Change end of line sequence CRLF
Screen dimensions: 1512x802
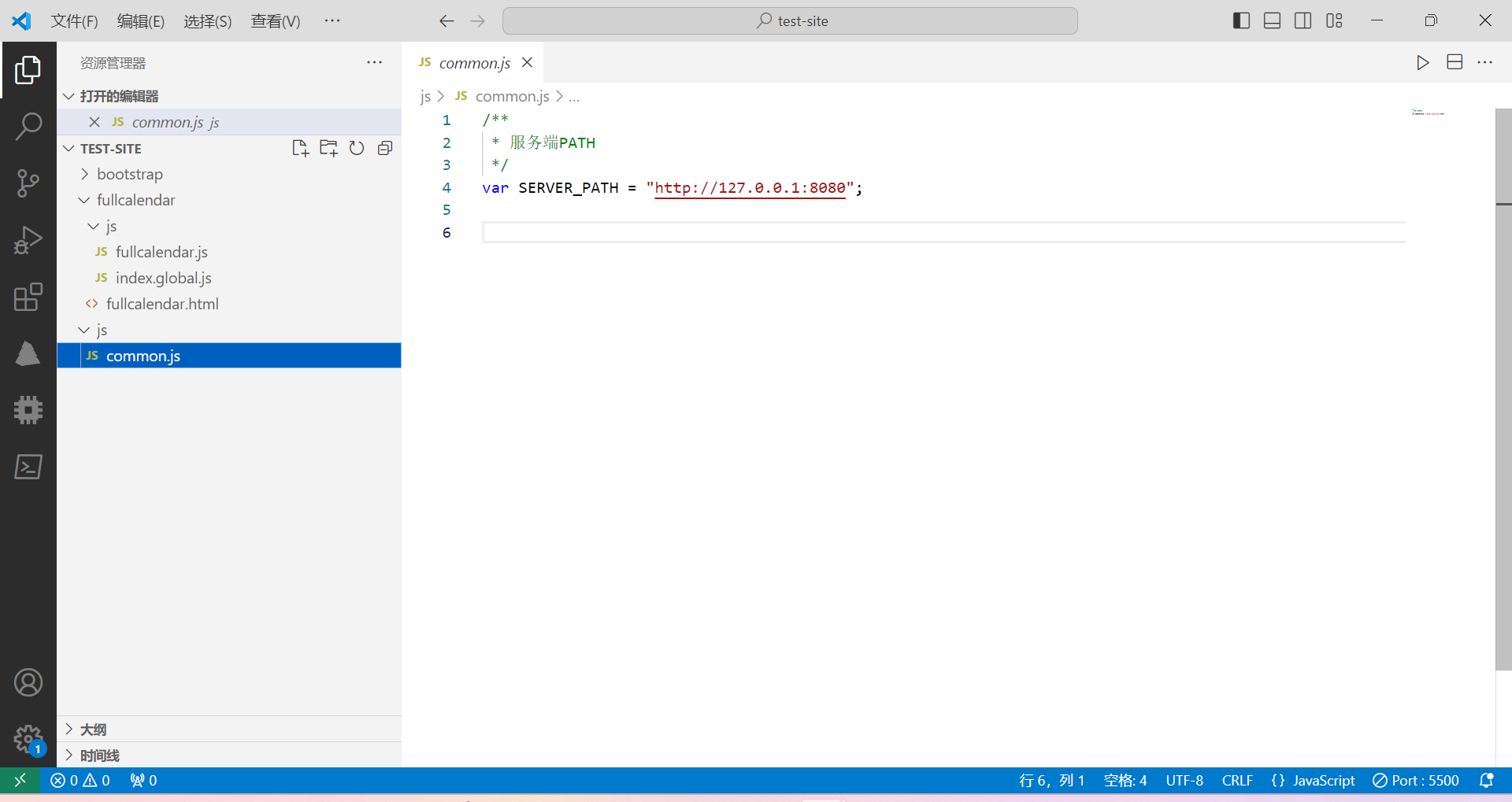point(1237,780)
